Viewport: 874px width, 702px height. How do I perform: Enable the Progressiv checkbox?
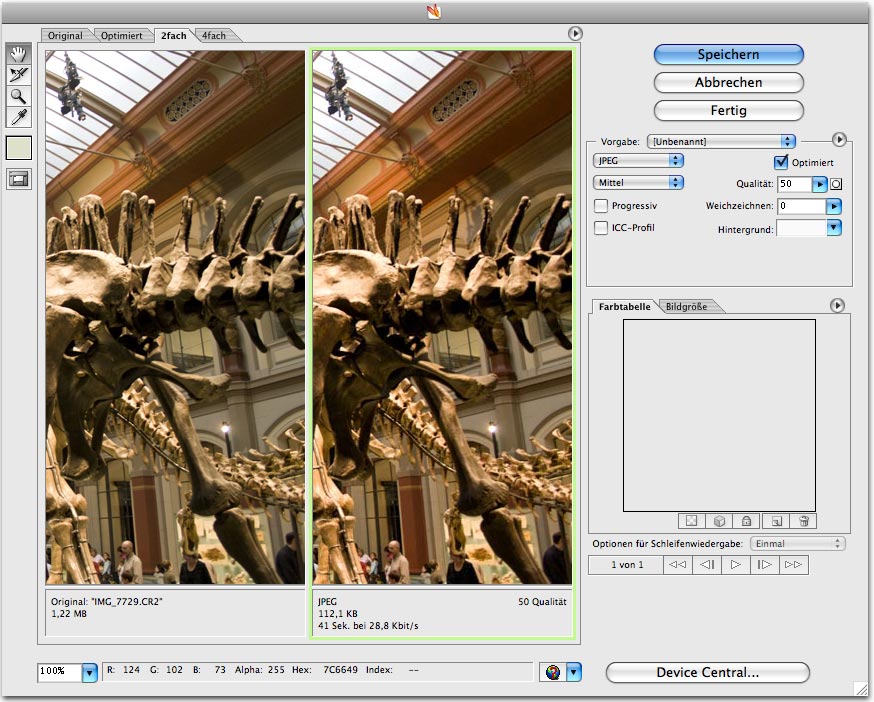point(601,206)
